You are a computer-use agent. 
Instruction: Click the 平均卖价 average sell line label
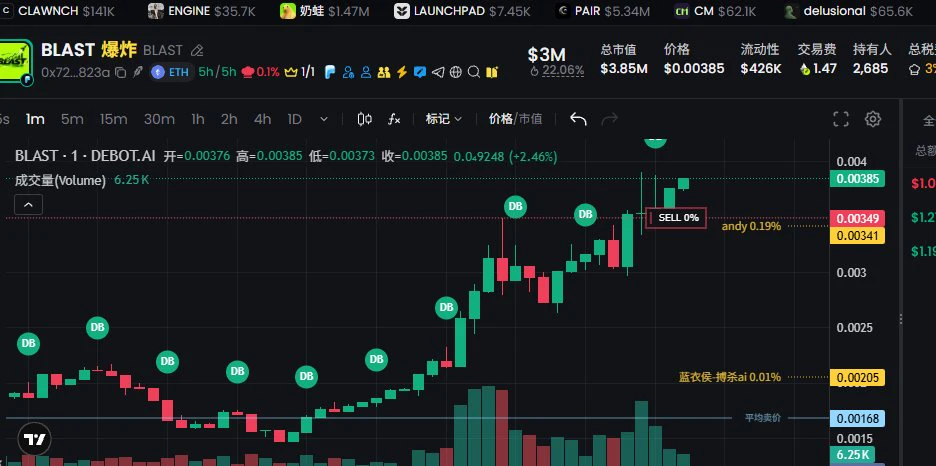point(762,418)
